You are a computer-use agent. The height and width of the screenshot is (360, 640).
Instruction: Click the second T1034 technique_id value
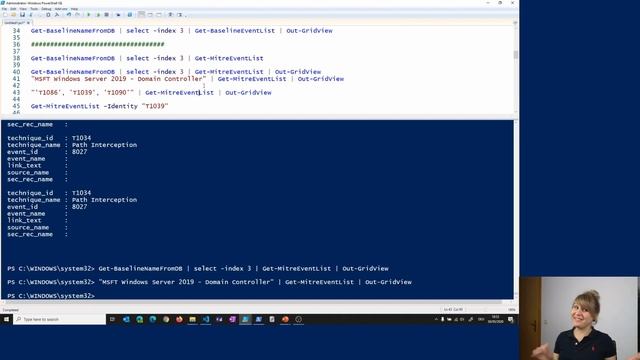point(81,193)
